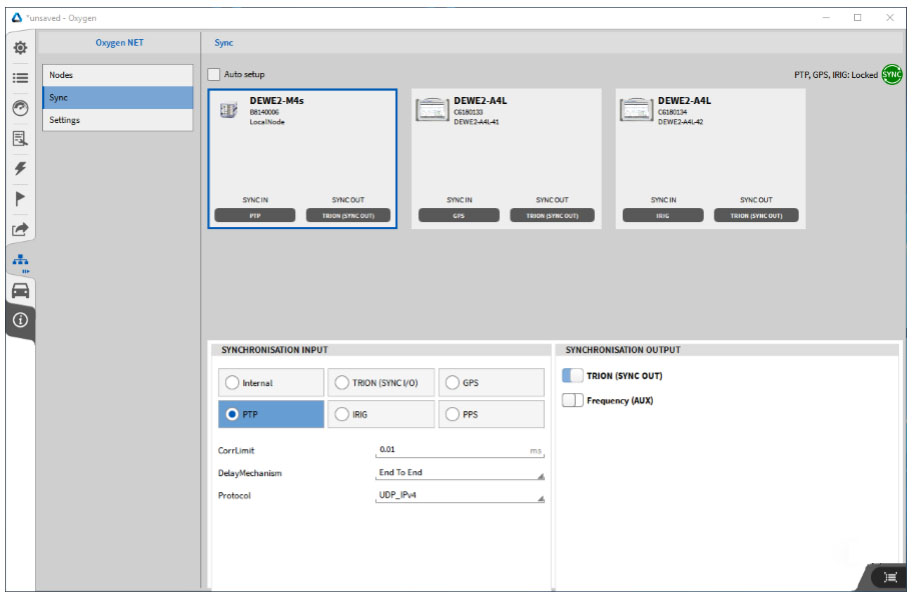Image resolution: width=912 pixels, height=595 pixels.
Task: Click the CorrLimit value input field
Action: pyautogui.click(x=450, y=450)
